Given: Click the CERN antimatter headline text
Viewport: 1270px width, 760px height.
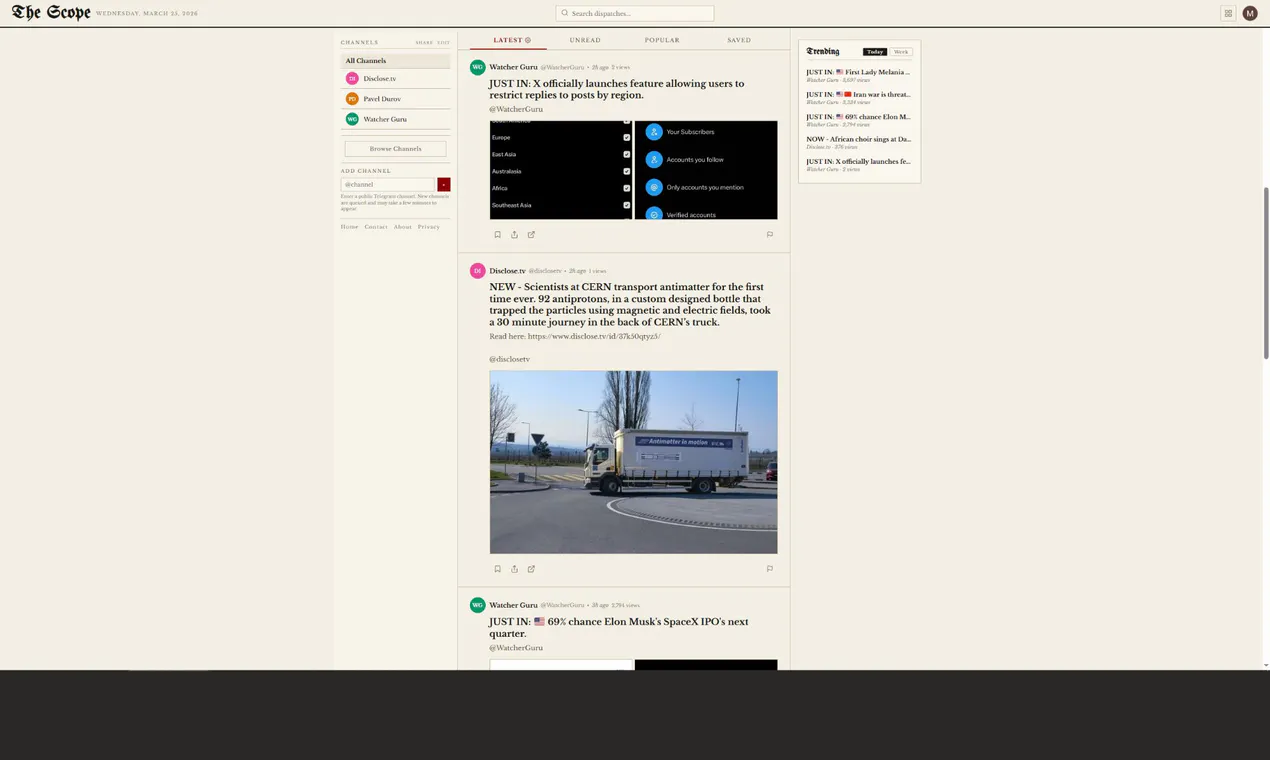Looking at the screenshot, I should (x=630, y=305).
